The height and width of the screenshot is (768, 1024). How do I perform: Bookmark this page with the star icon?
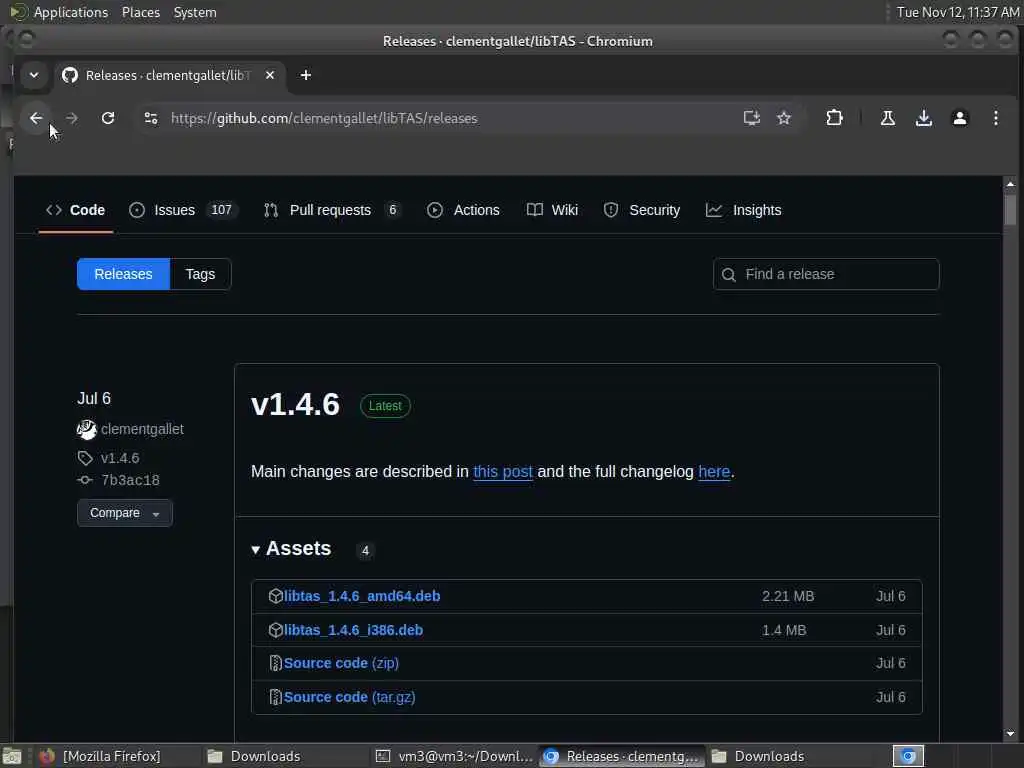784,118
